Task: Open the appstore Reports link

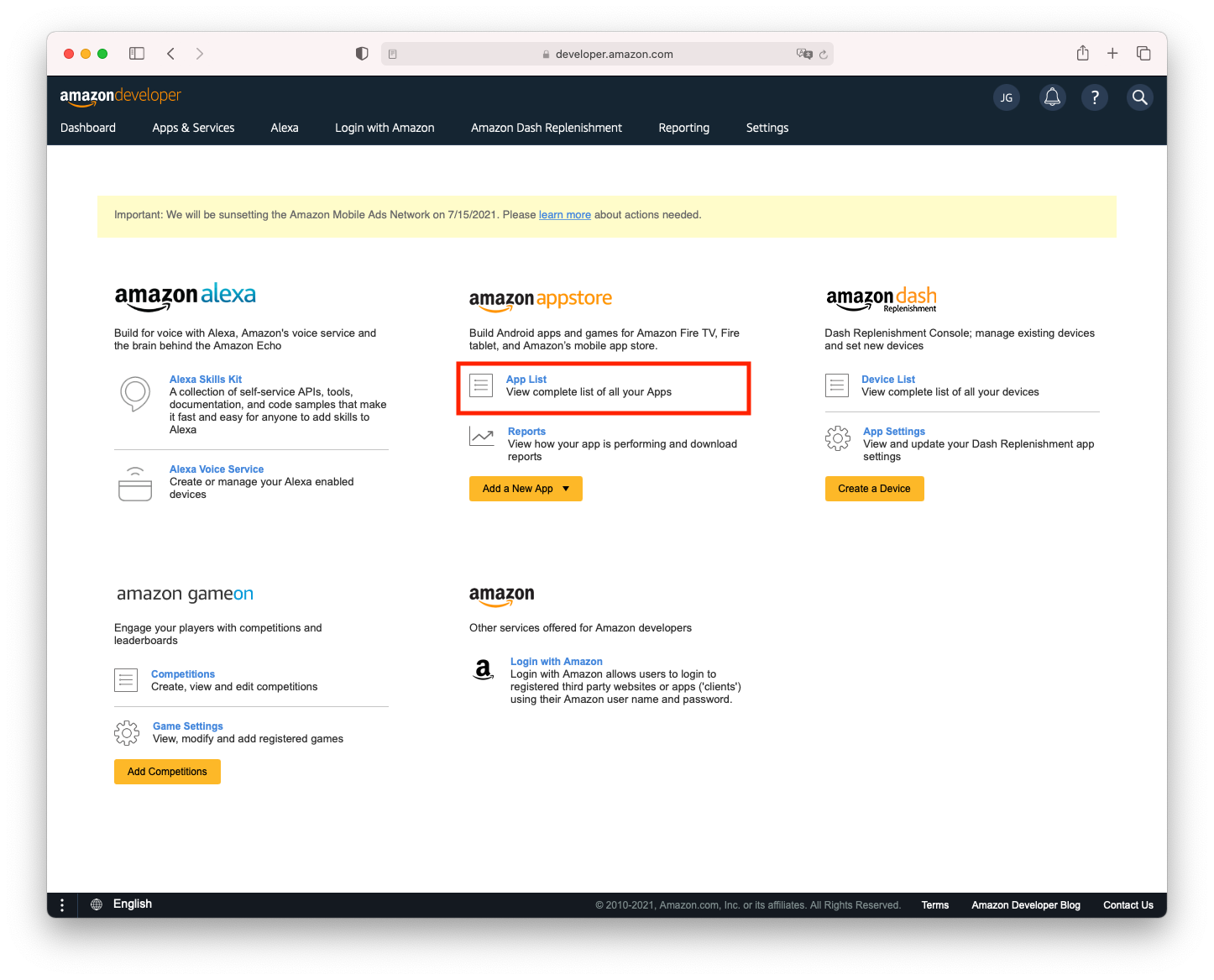Action: 526,432
